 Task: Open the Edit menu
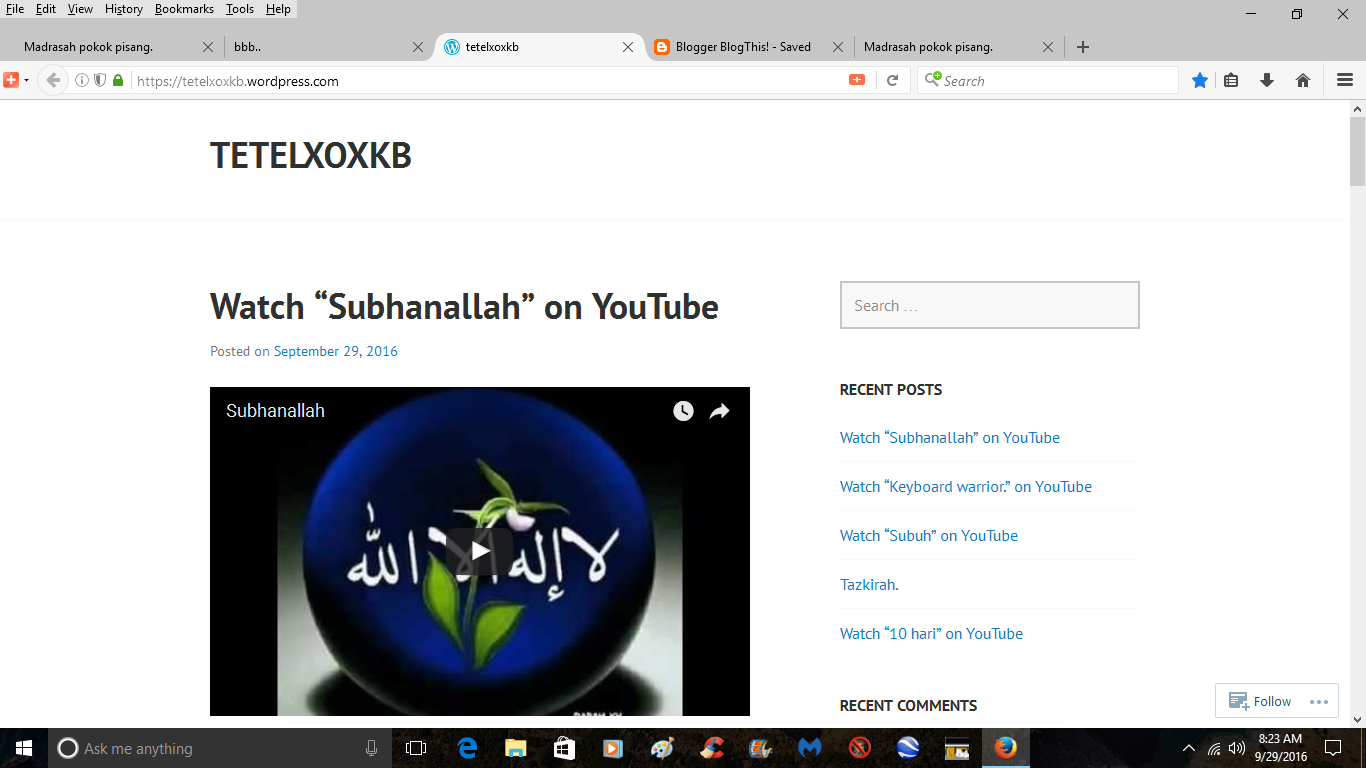pos(46,9)
